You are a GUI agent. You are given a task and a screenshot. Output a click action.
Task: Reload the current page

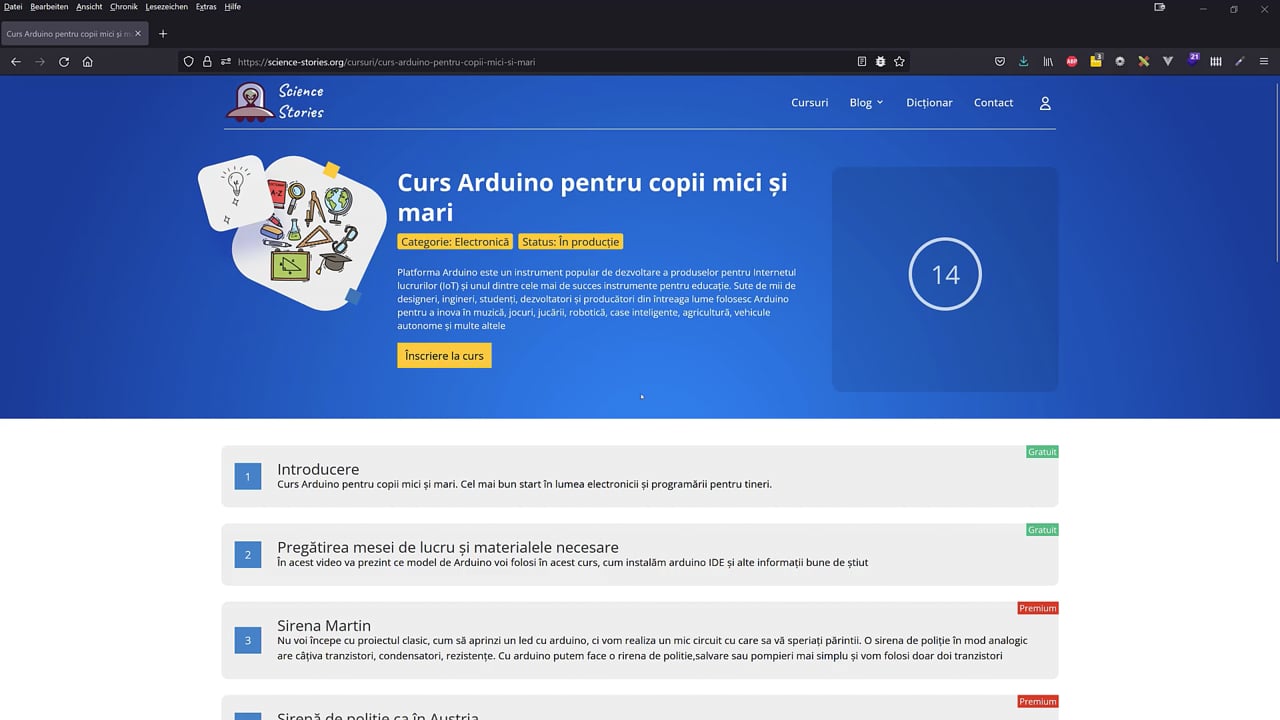tap(64, 62)
